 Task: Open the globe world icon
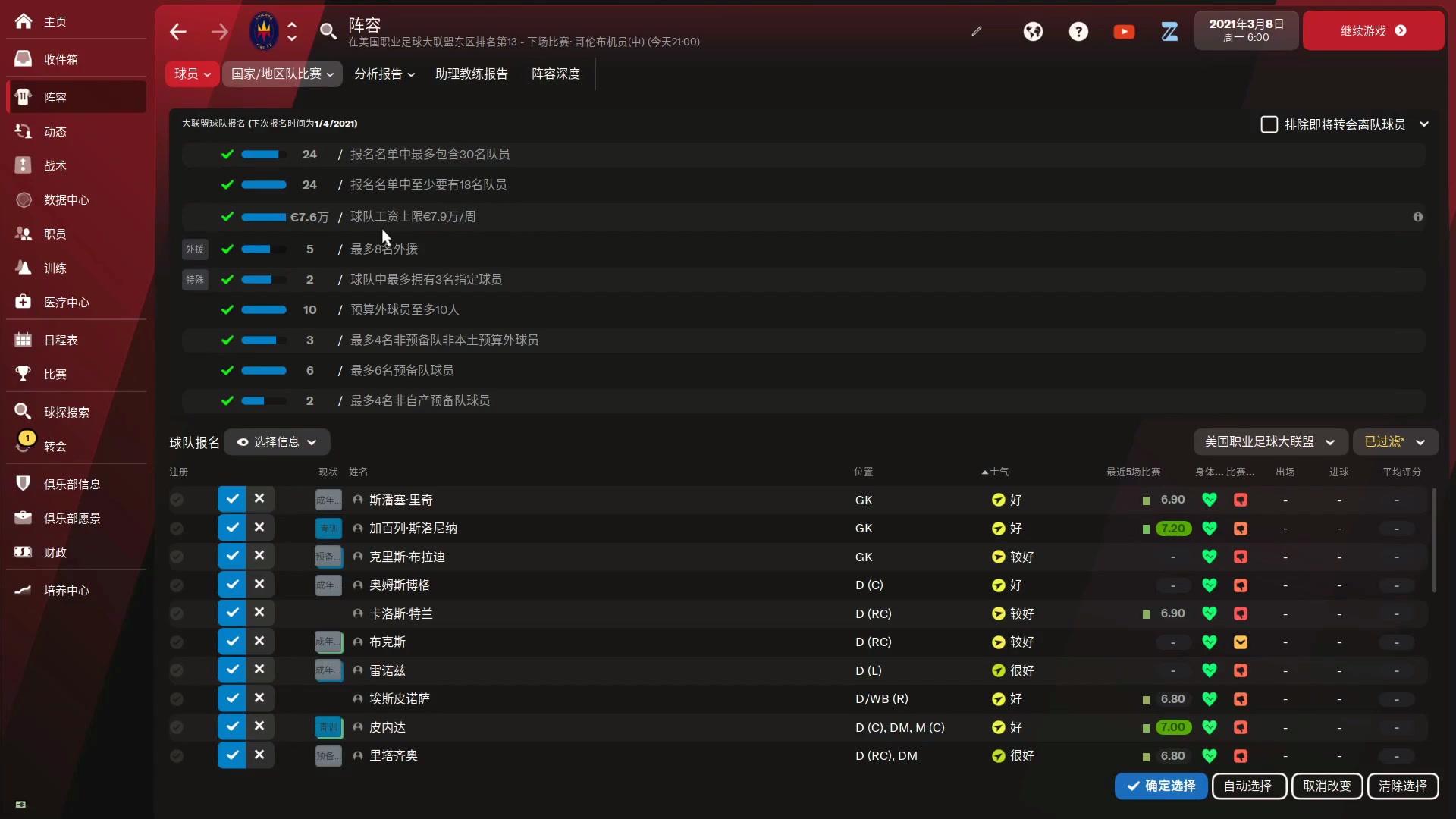1033,31
